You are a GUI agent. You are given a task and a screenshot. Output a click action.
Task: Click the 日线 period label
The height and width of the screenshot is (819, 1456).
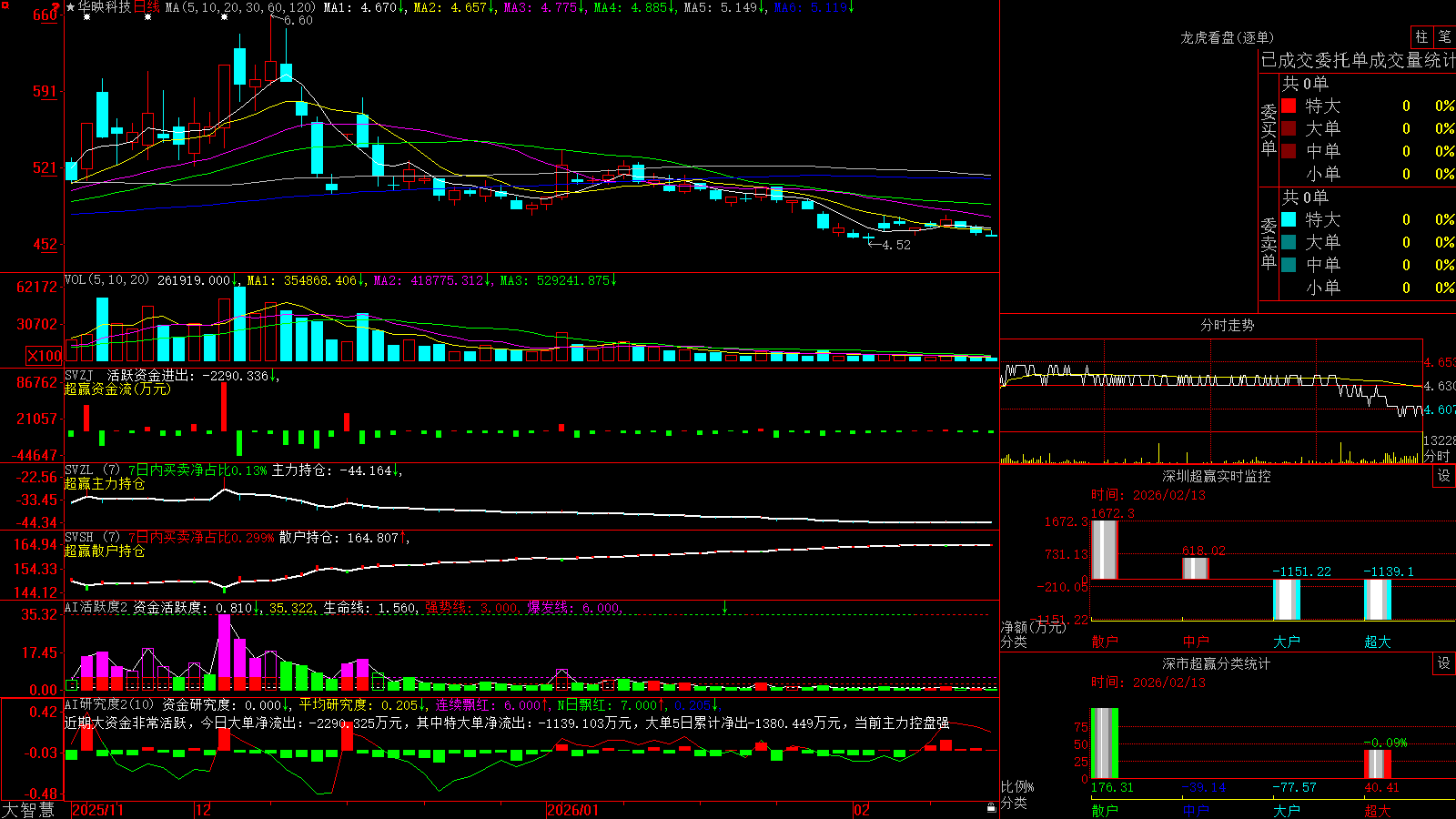pos(147,7)
